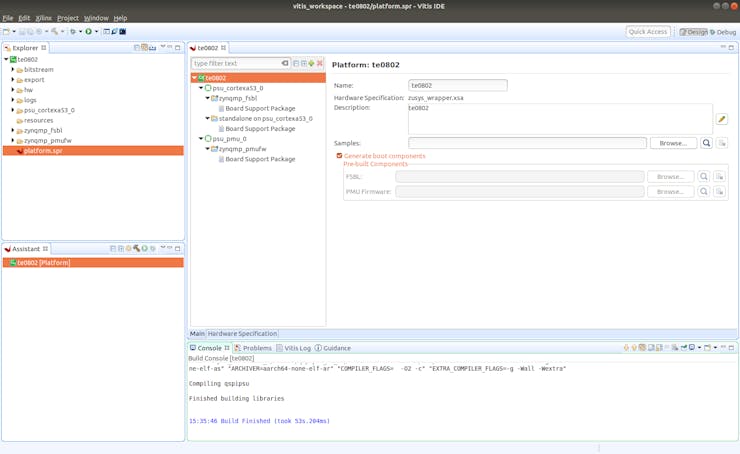Collapse psu_cortexa53_0 node in platform tree
The height and width of the screenshot is (454, 740).
201,88
